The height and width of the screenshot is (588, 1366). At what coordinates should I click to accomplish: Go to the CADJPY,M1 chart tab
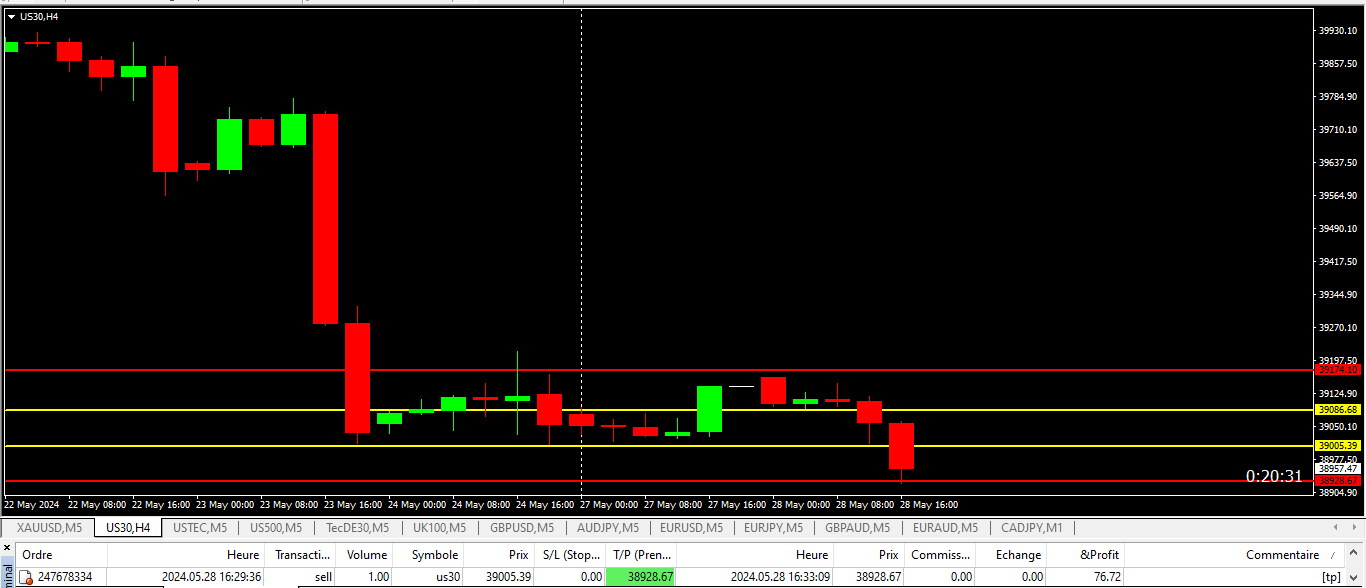tap(1032, 527)
